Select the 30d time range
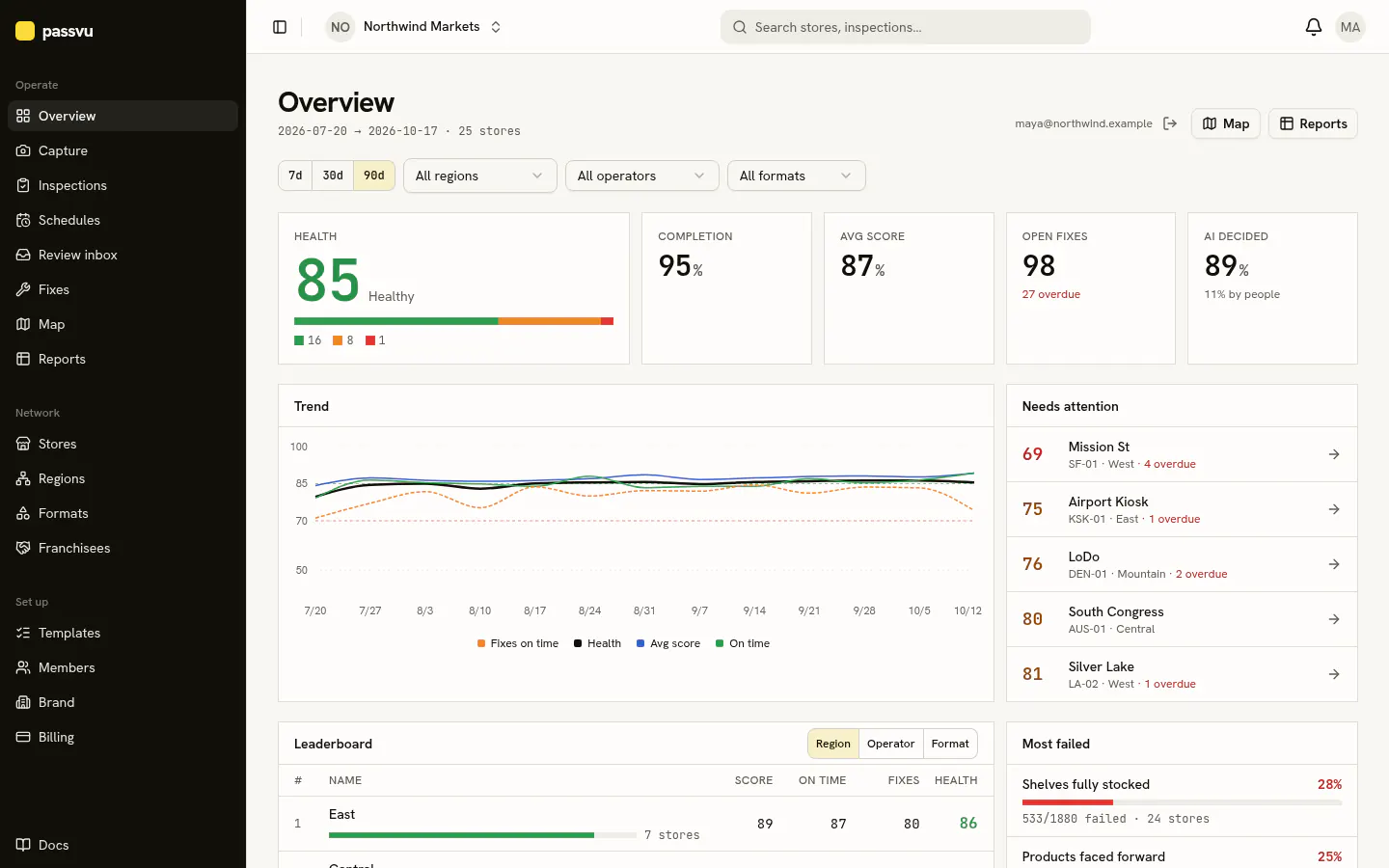Screen dimensions: 1389x868 [x=333, y=176]
